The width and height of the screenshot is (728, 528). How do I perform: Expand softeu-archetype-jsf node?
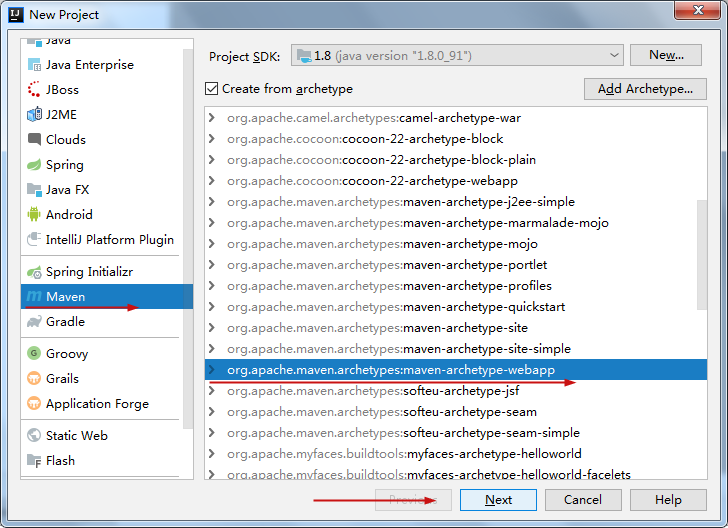tap(212, 391)
